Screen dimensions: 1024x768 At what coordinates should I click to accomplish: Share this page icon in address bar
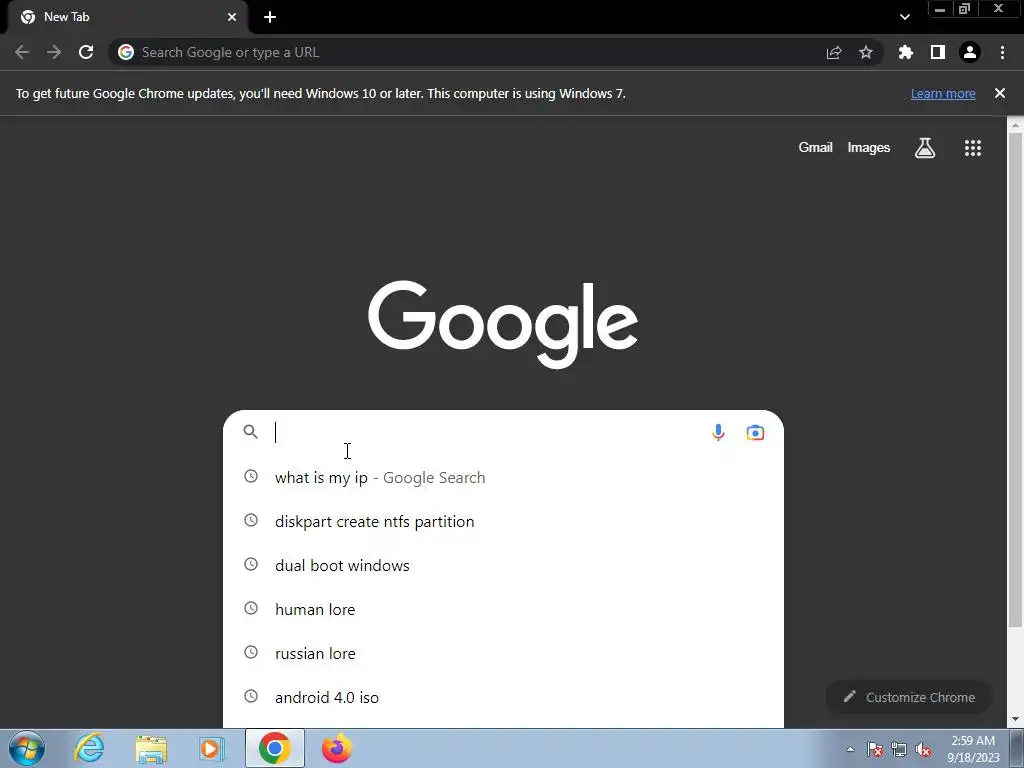[x=834, y=52]
